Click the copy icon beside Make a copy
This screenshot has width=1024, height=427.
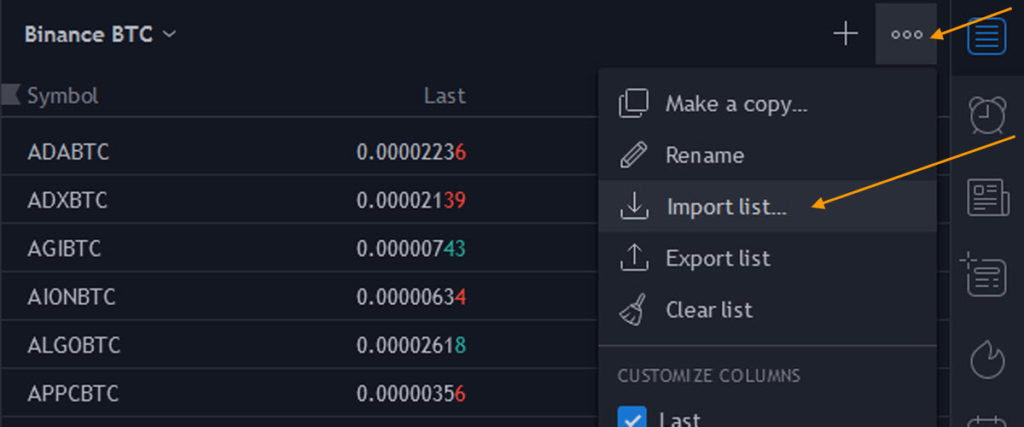[x=633, y=103]
